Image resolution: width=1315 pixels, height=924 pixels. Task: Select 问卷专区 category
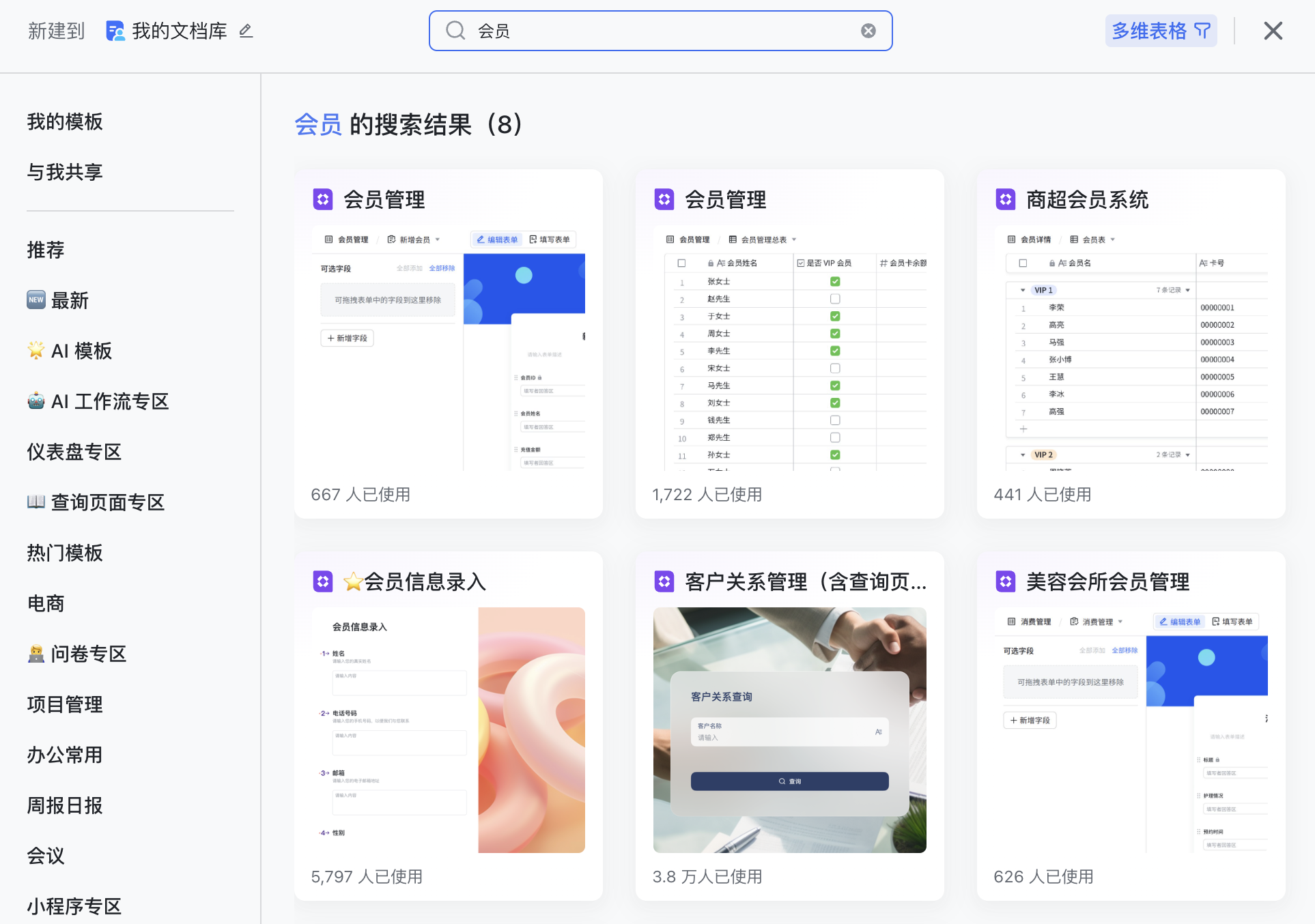click(x=89, y=654)
